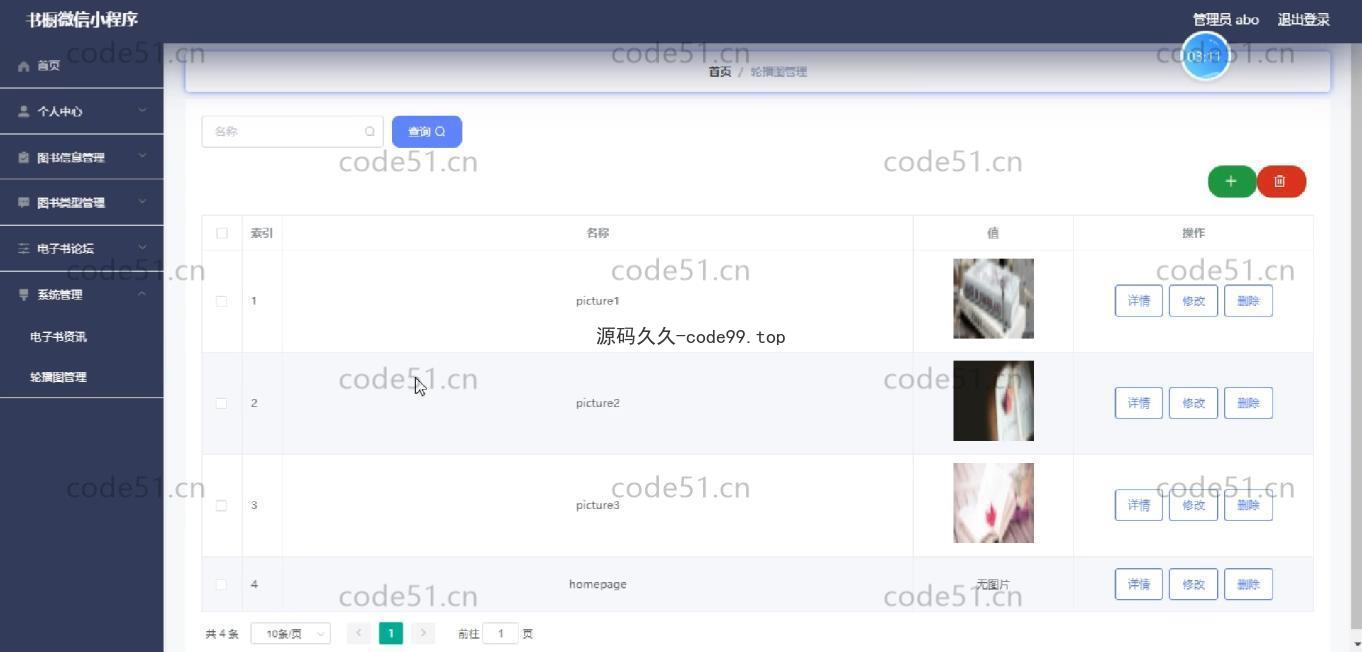Viewport: 1362px width, 652px height.
Task: Click the 无图片 cell text
Action: [993, 584]
